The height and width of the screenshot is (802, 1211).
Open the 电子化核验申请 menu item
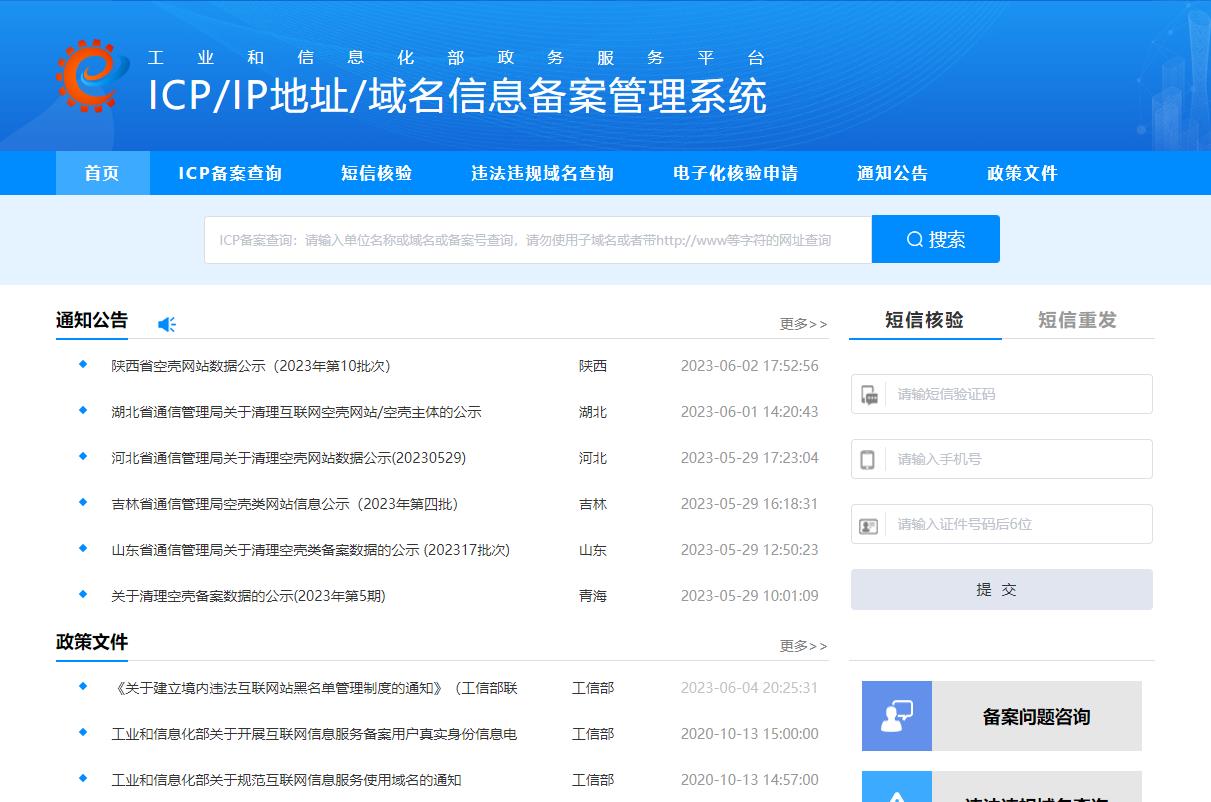735,173
